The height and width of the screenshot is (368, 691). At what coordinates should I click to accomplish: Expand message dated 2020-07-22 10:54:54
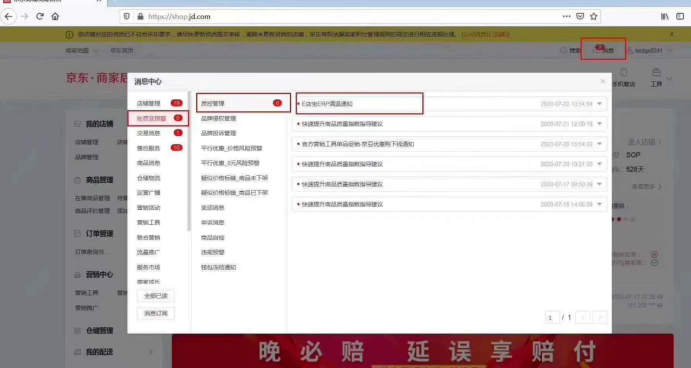599,104
